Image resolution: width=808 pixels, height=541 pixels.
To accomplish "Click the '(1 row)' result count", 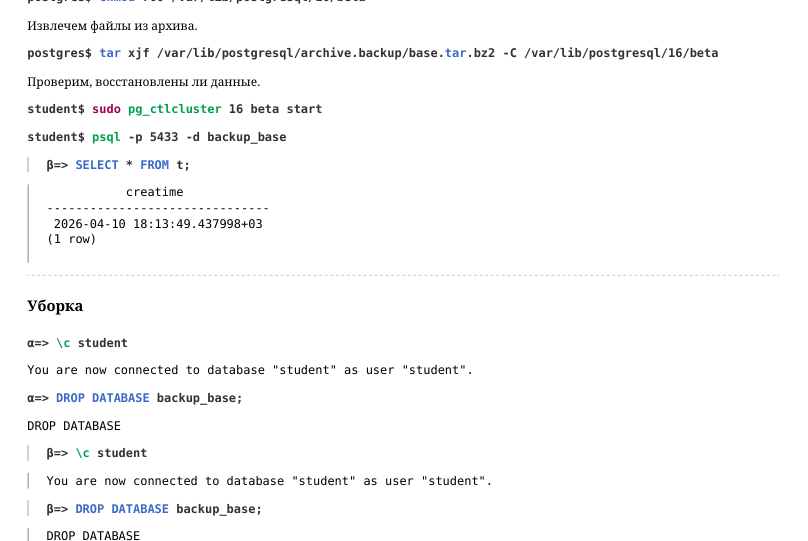I will [72, 239].
